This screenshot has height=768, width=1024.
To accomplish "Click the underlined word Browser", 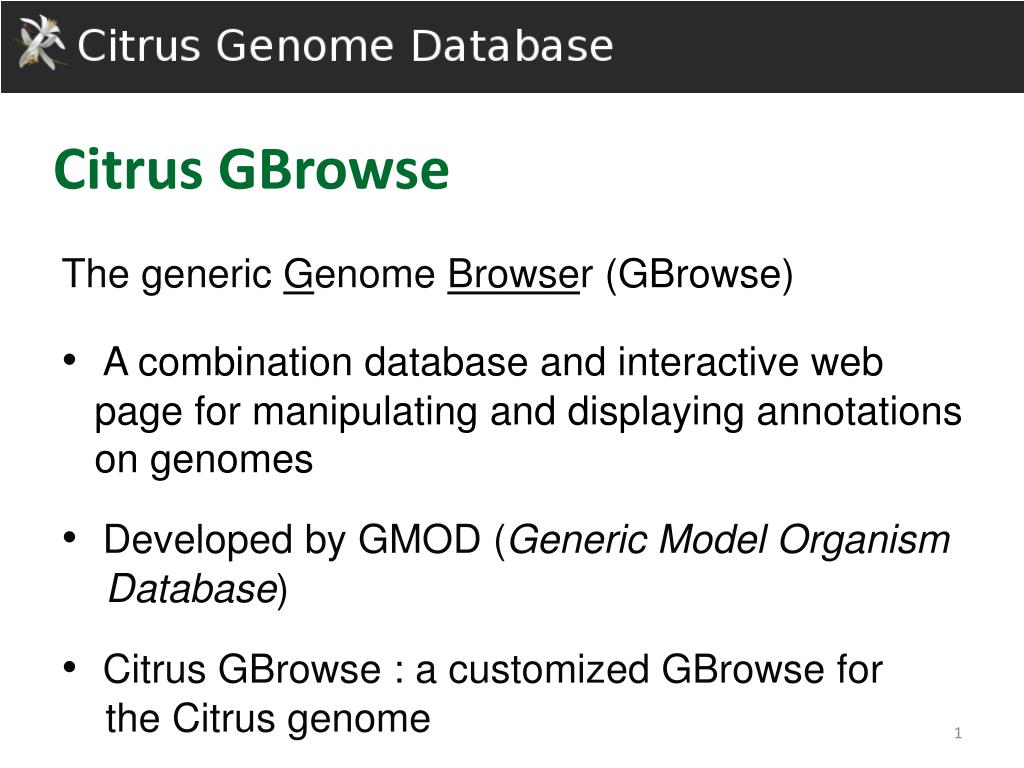I will coord(520,274).
